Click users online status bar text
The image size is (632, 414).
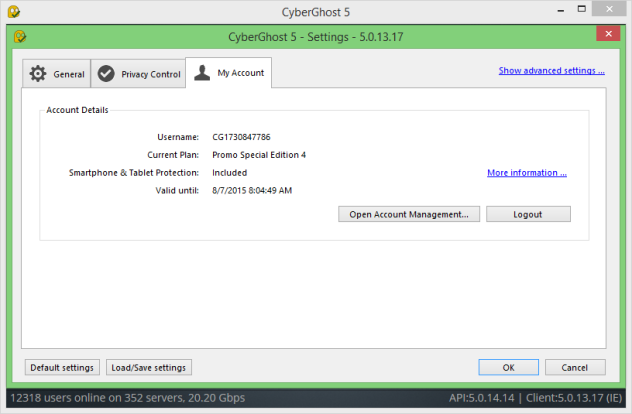(127, 398)
